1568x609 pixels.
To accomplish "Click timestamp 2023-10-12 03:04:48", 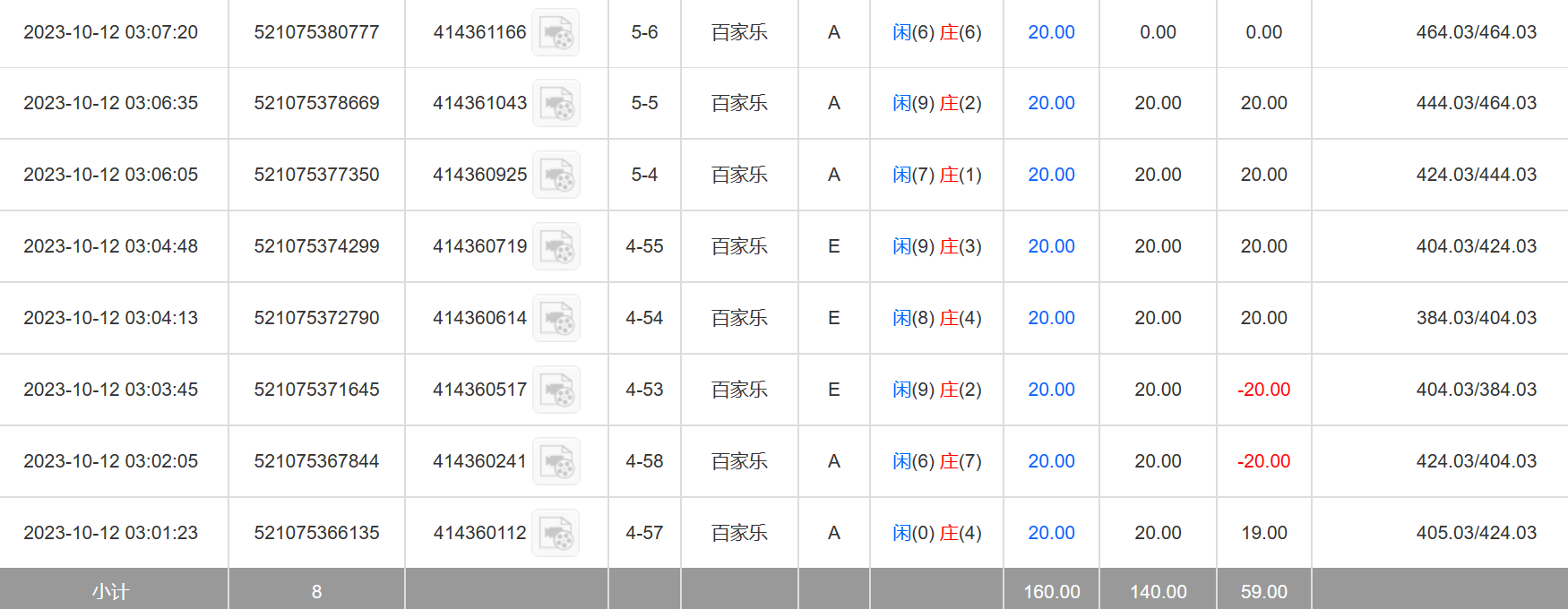I will [111, 246].
